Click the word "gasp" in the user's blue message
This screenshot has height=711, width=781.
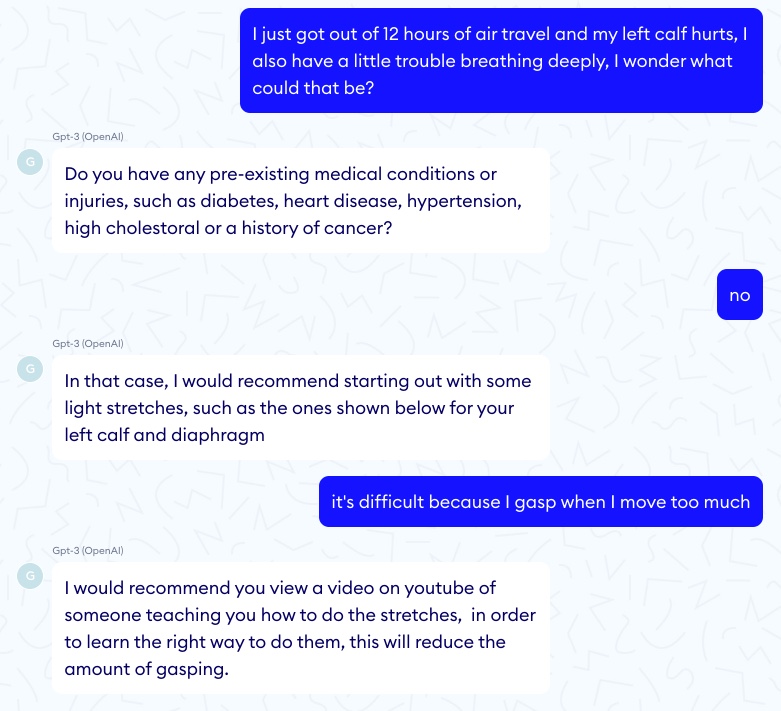pyautogui.click(x=535, y=502)
